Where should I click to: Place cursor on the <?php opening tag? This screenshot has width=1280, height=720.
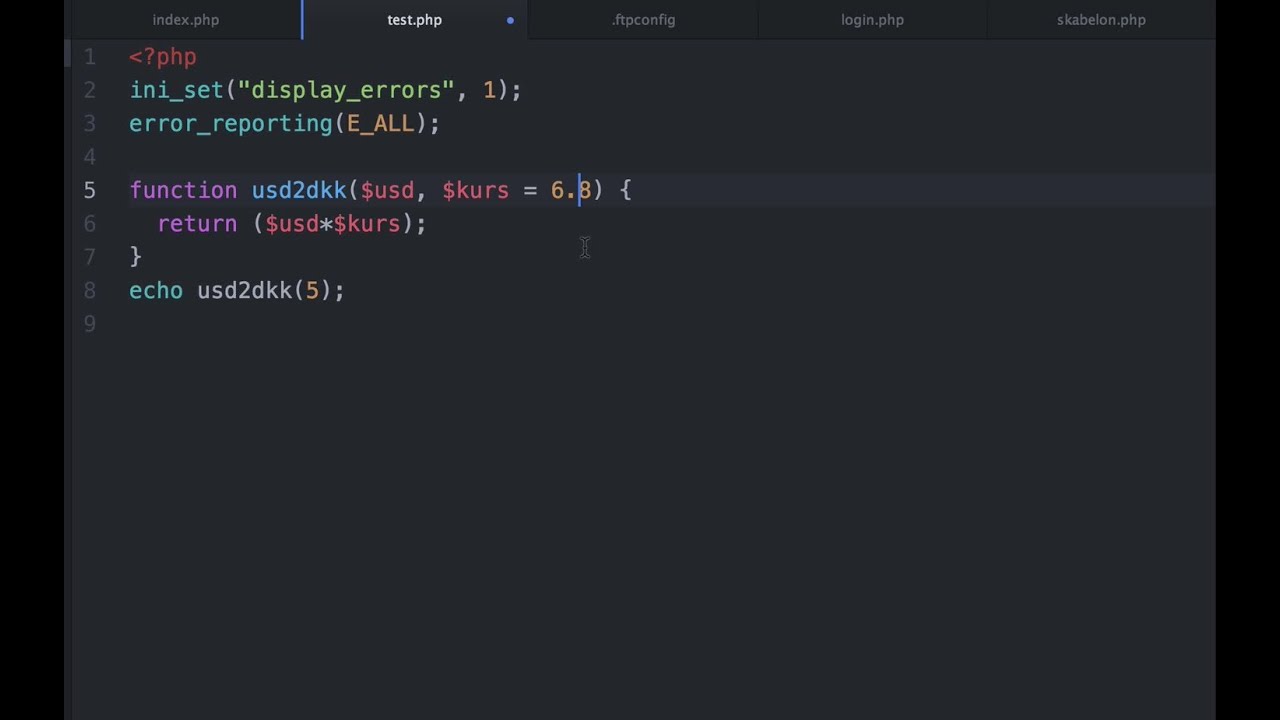coord(162,57)
